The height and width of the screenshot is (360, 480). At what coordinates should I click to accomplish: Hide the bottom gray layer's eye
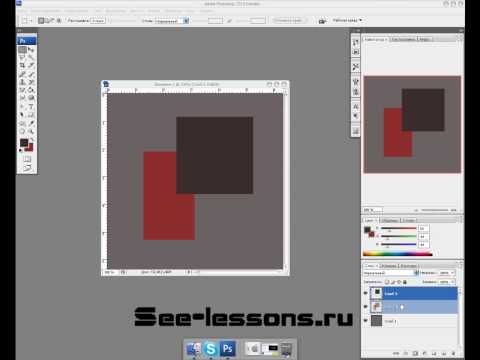(x=366, y=321)
